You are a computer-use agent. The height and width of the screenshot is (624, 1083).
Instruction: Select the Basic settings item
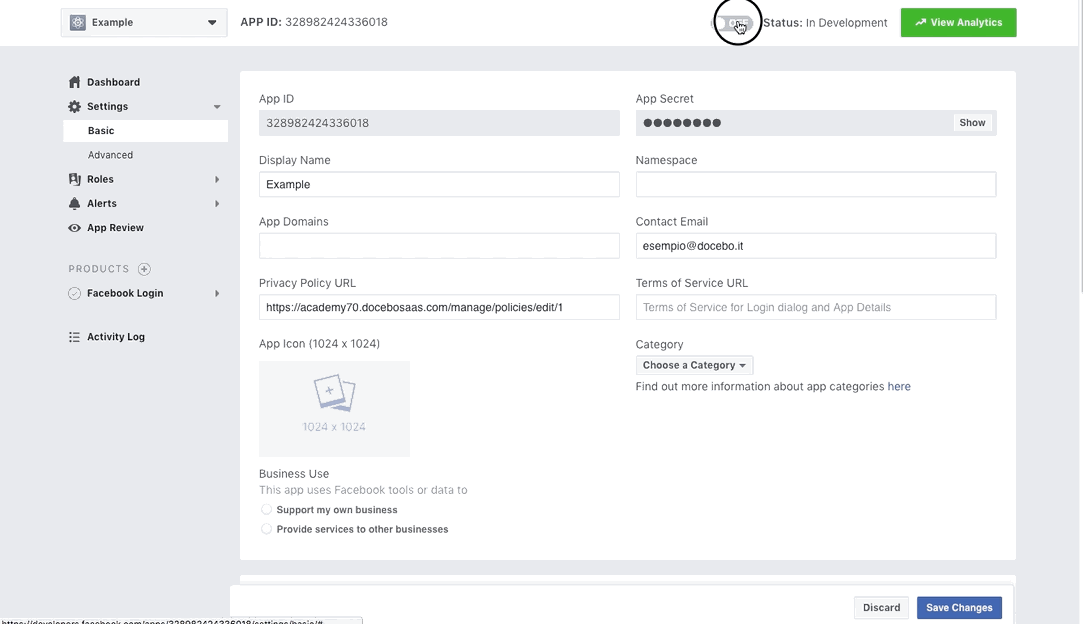pos(145,131)
